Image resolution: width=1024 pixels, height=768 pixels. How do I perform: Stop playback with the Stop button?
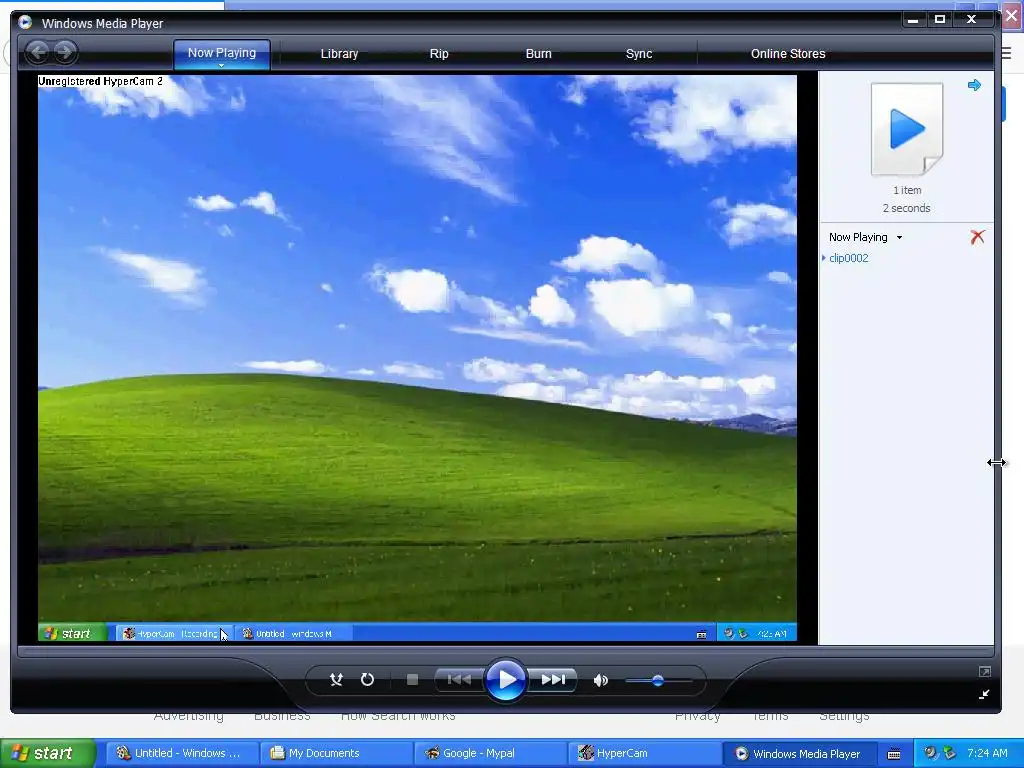click(x=412, y=680)
